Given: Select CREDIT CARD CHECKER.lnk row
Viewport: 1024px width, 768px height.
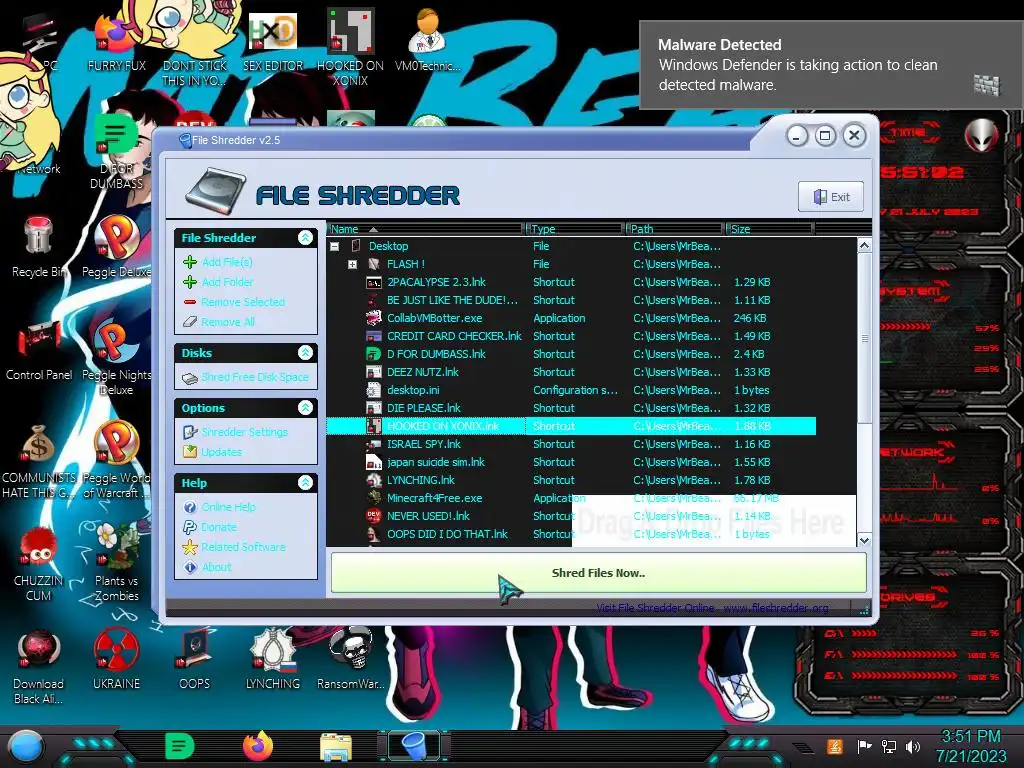Looking at the screenshot, I should coord(571,336).
